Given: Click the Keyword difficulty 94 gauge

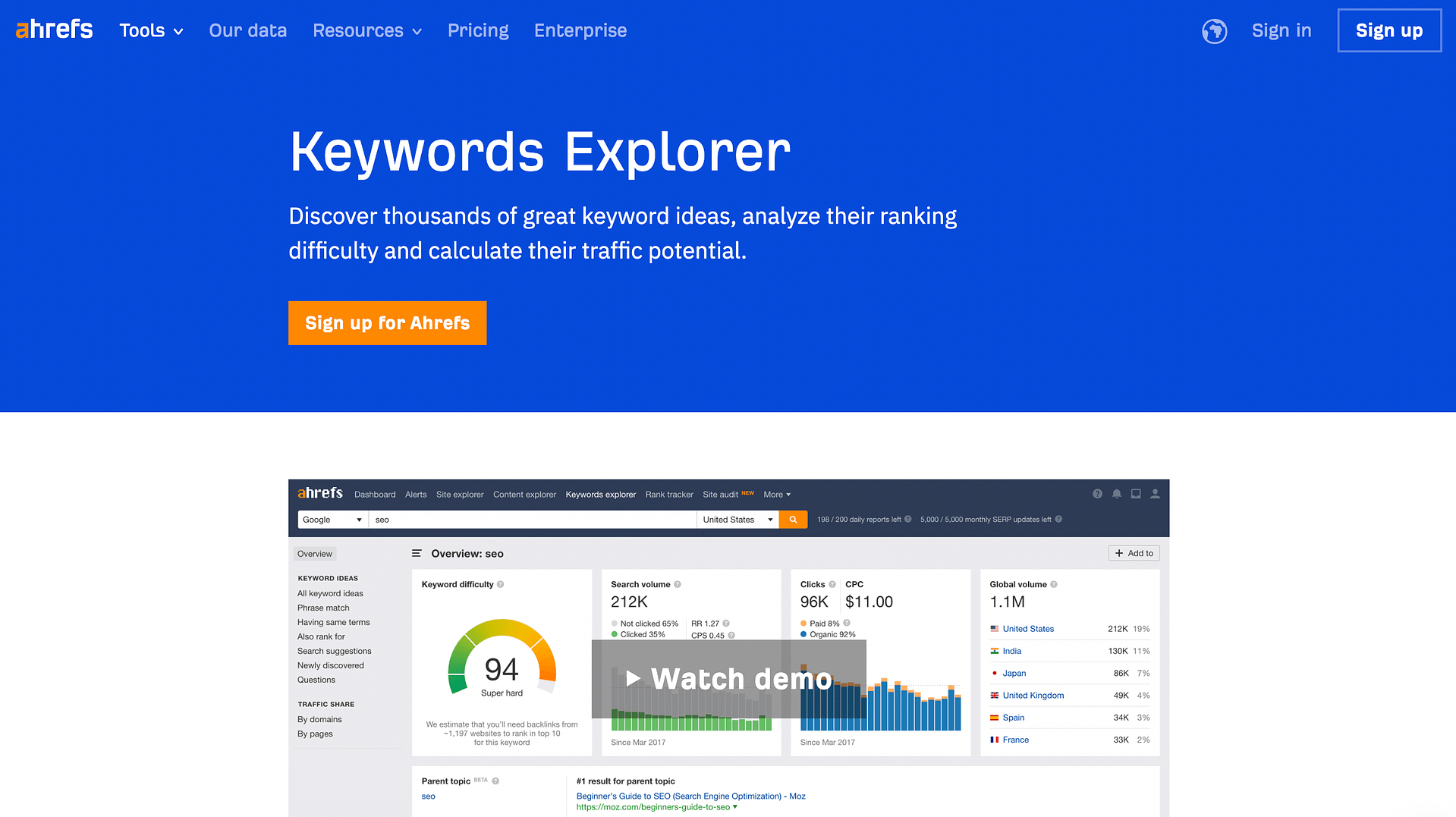Looking at the screenshot, I should [x=502, y=658].
